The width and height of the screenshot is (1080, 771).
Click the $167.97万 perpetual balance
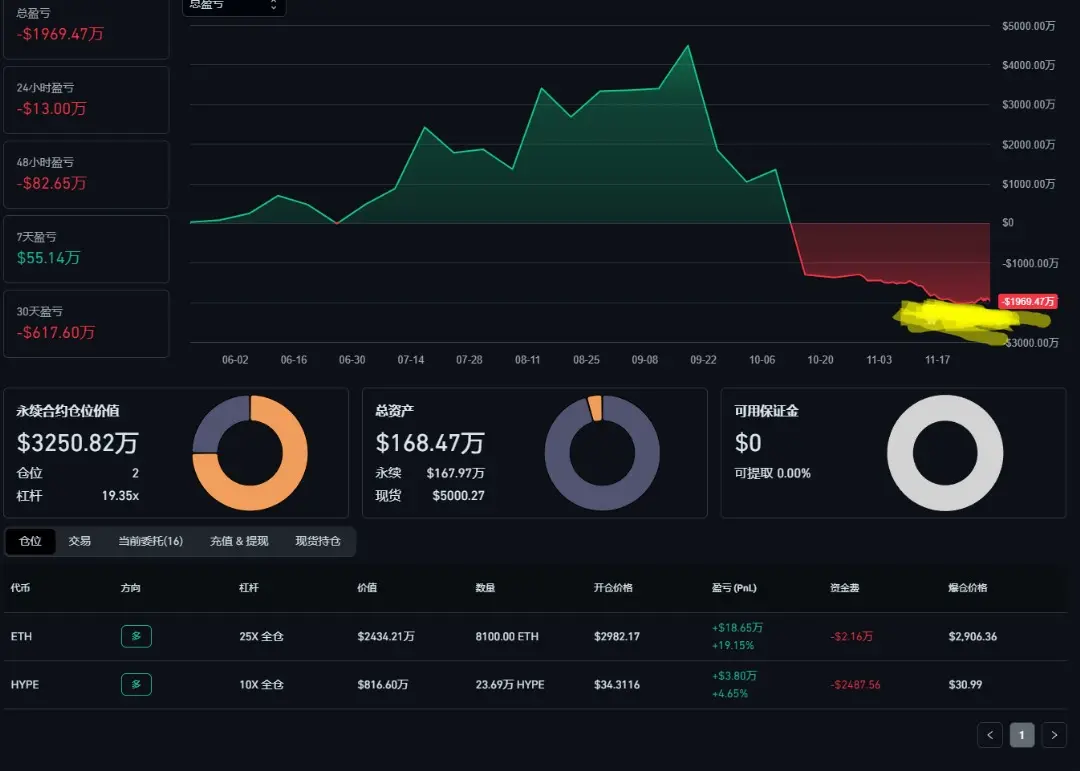(455, 473)
